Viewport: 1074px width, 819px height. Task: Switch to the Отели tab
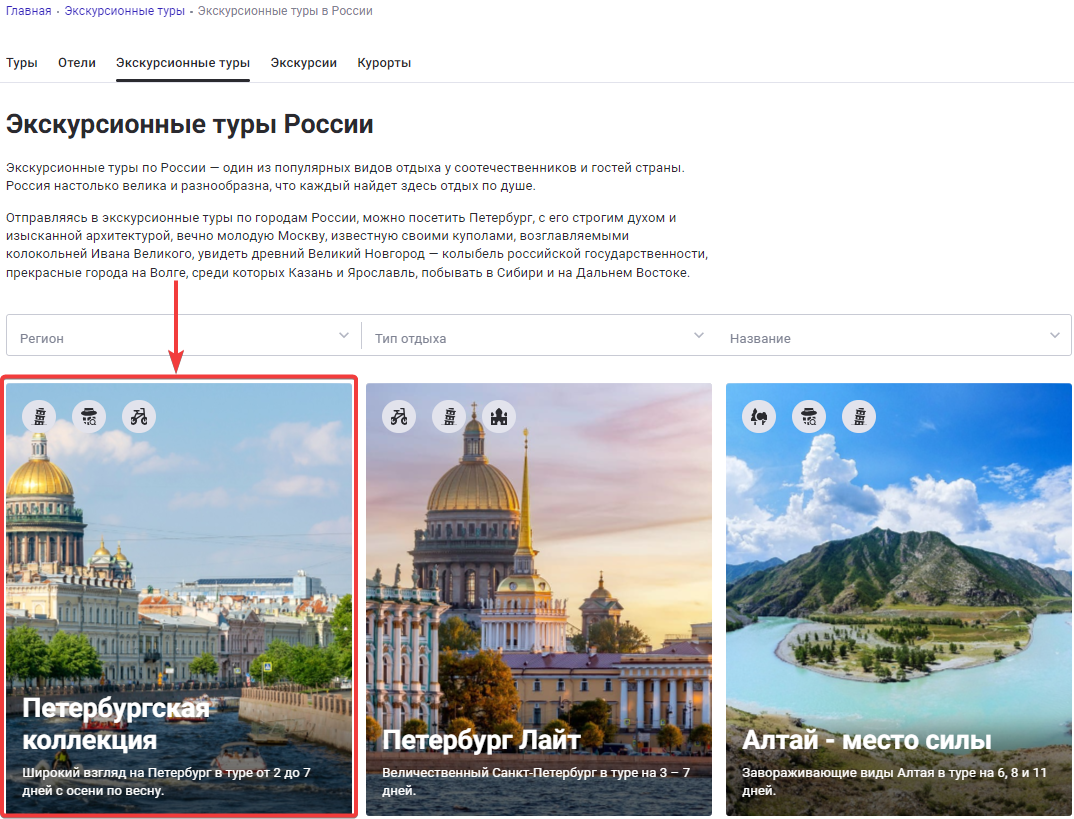click(x=77, y=63)
